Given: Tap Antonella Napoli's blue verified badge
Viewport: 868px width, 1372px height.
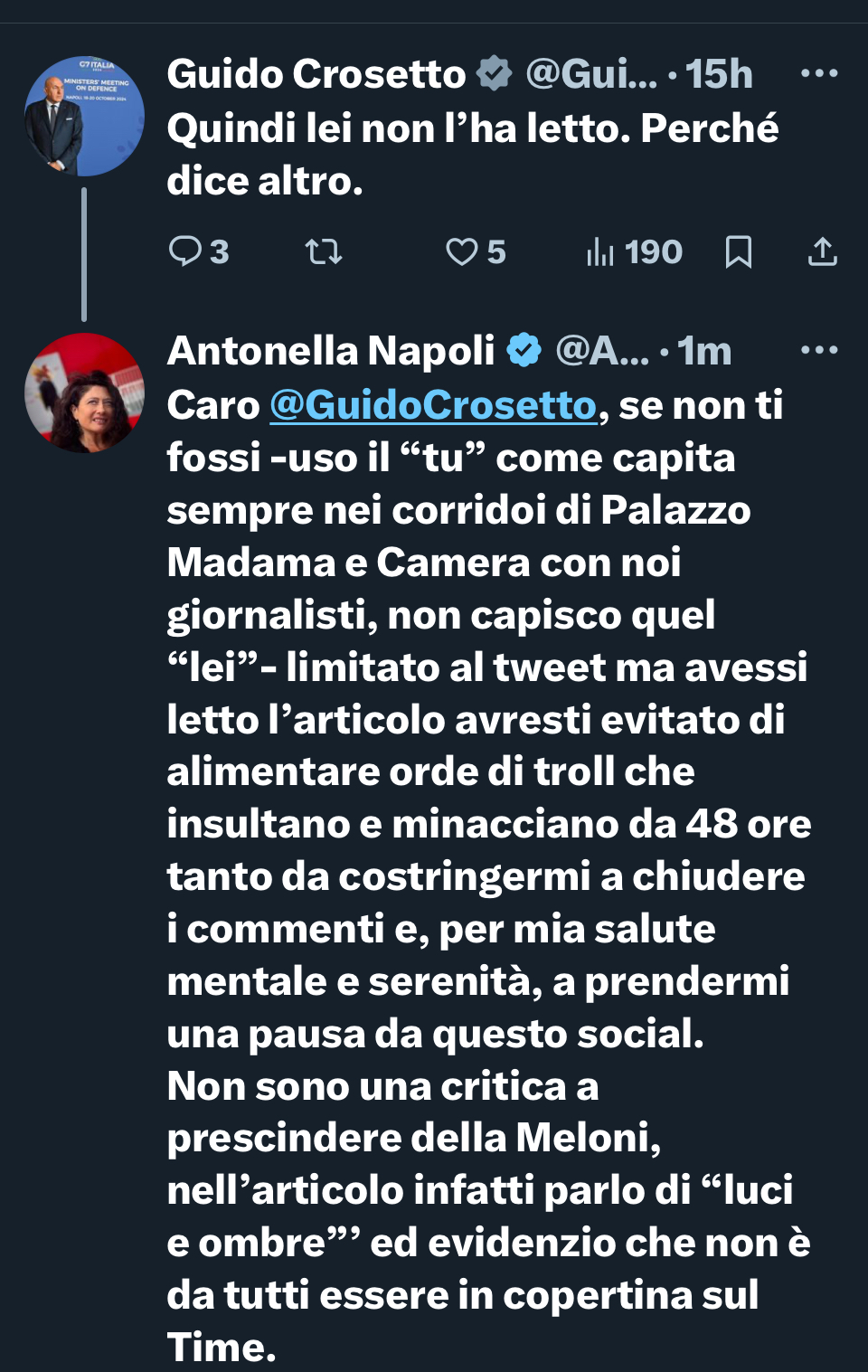Looking at the screenshot, I should click(524, 351).
